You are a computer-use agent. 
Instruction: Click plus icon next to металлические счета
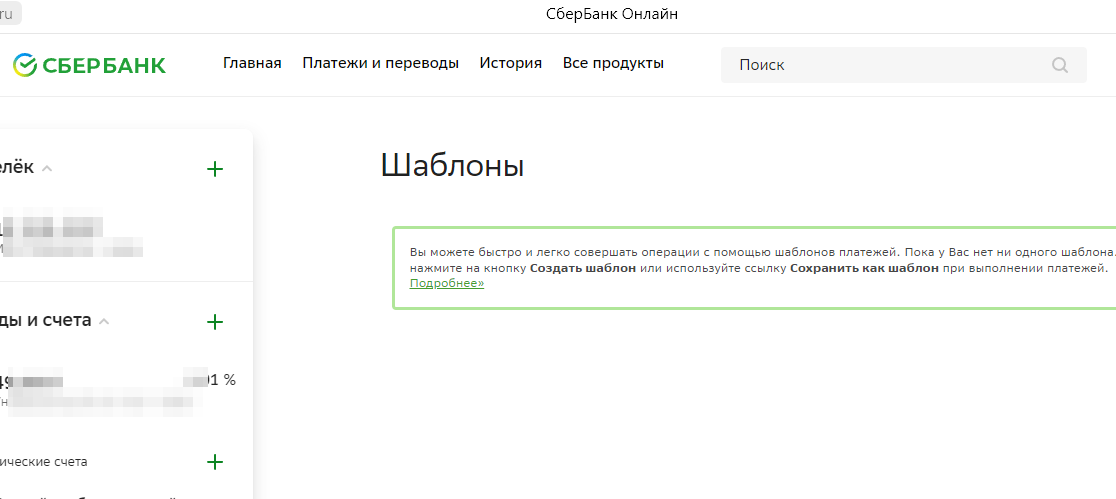coord(214,462)
